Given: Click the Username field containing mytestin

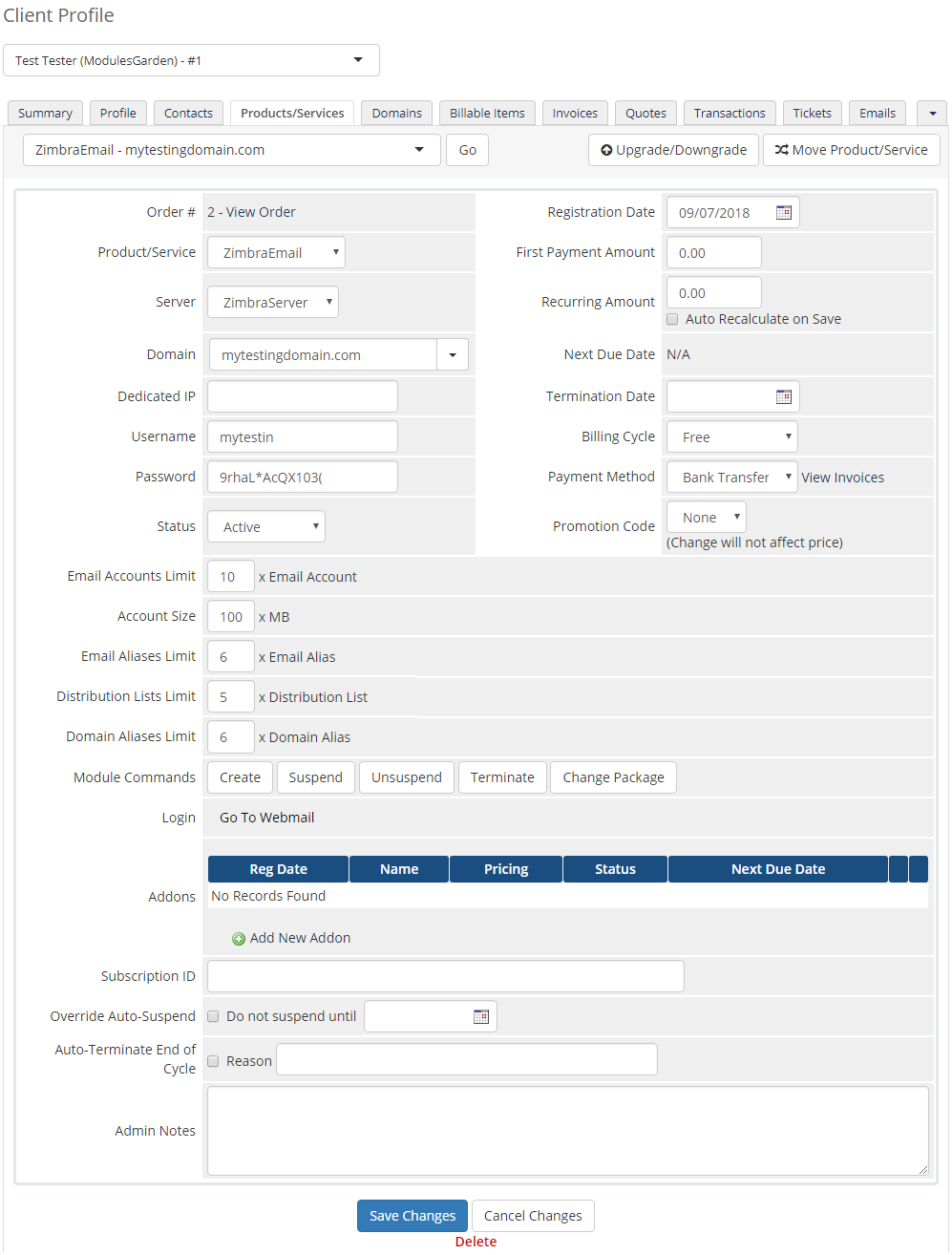Looking at the screenshot, I should tap(303, 436).
